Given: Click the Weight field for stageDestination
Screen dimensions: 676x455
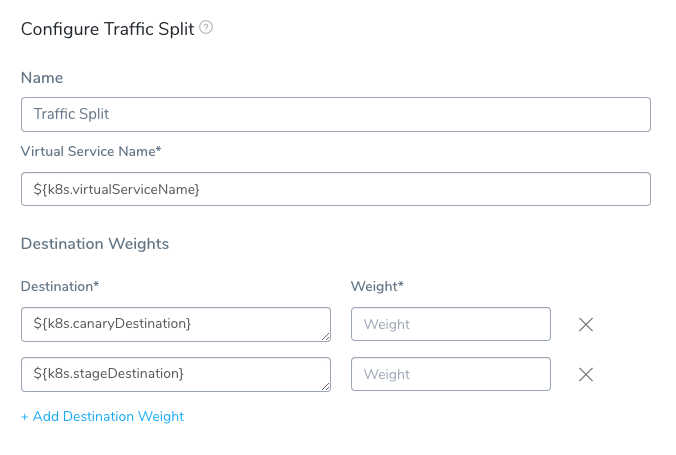Looking at the screenshot, I should coord(451,374).
